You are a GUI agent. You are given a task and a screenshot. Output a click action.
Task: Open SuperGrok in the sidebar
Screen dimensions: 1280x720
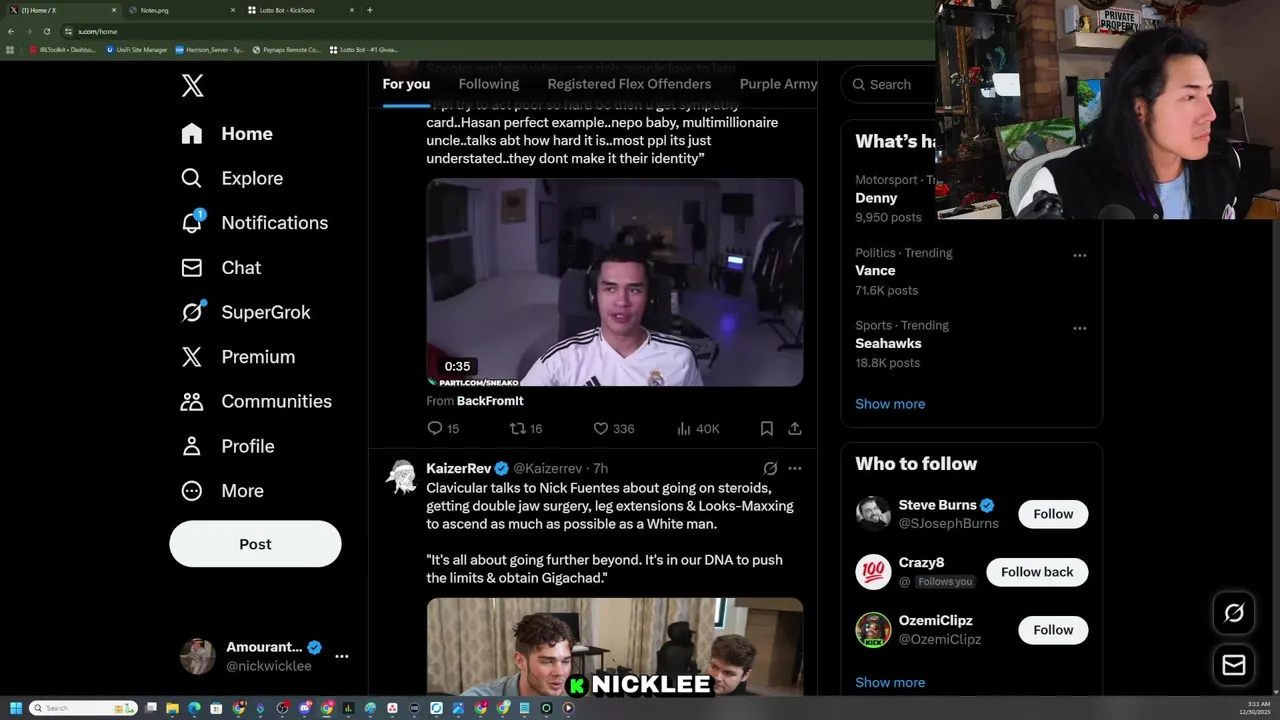(246, 312)
